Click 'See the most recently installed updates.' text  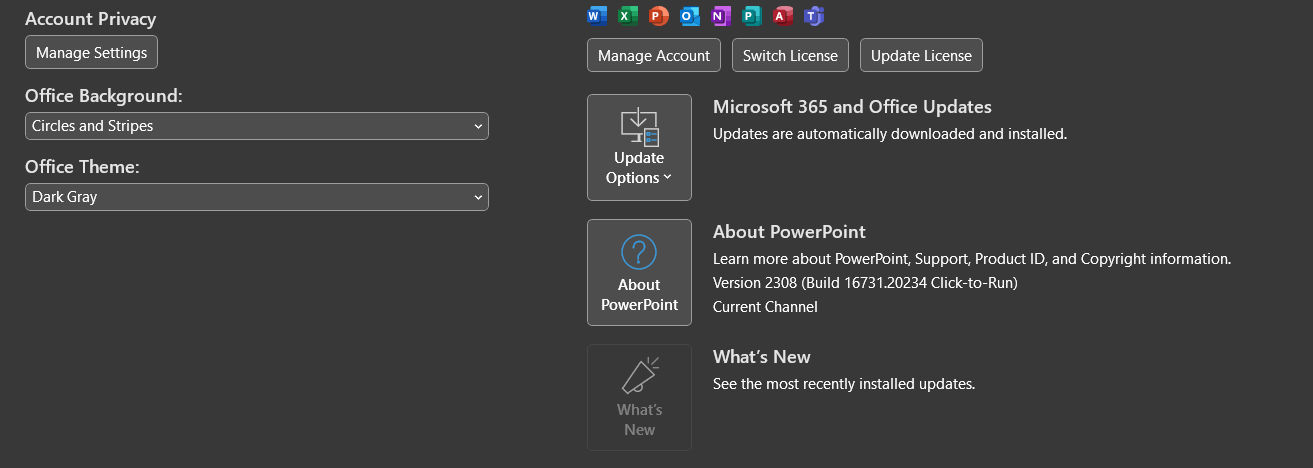click(x=844, y=383)
